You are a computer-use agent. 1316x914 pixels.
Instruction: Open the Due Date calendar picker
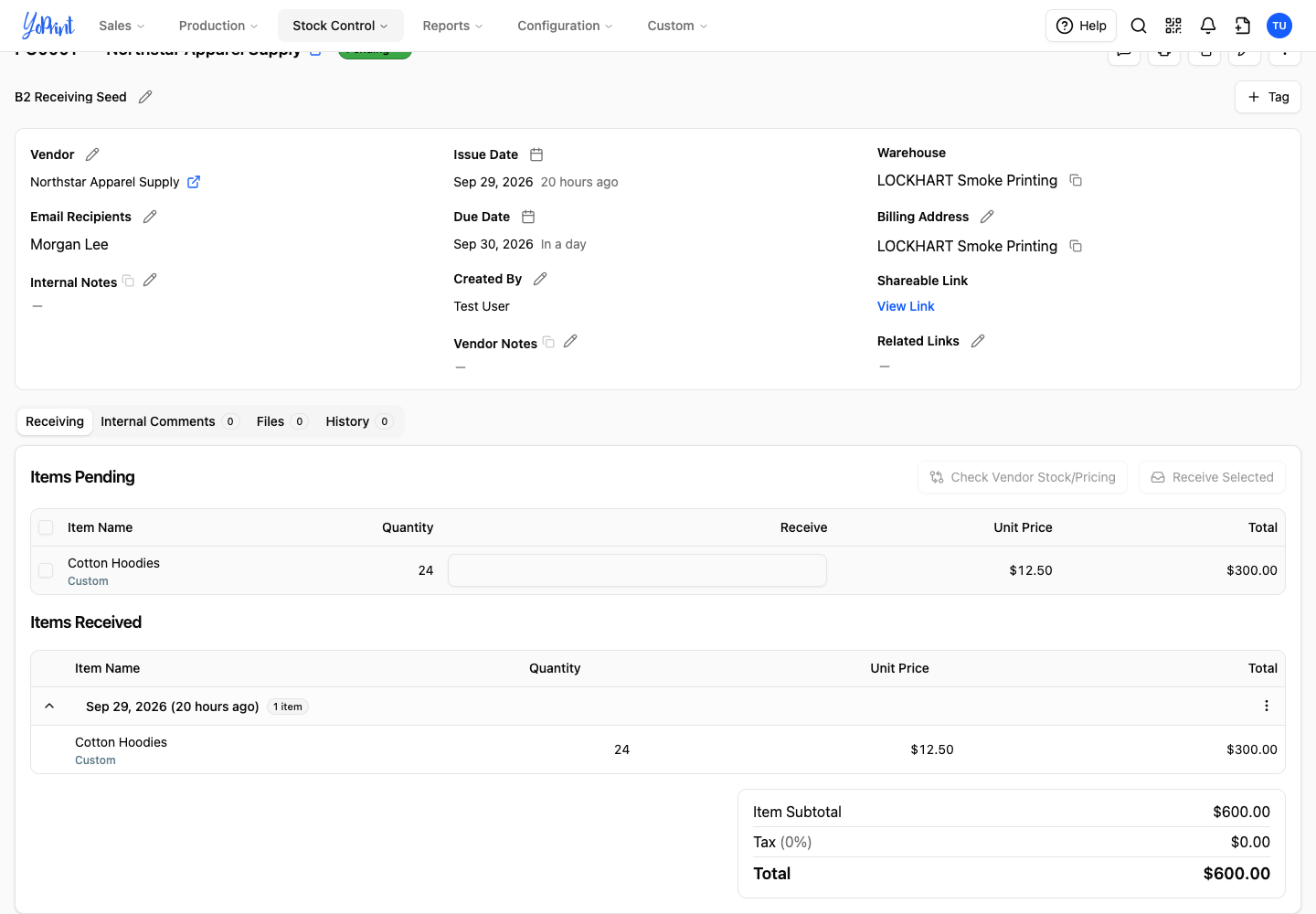(528, 217)
